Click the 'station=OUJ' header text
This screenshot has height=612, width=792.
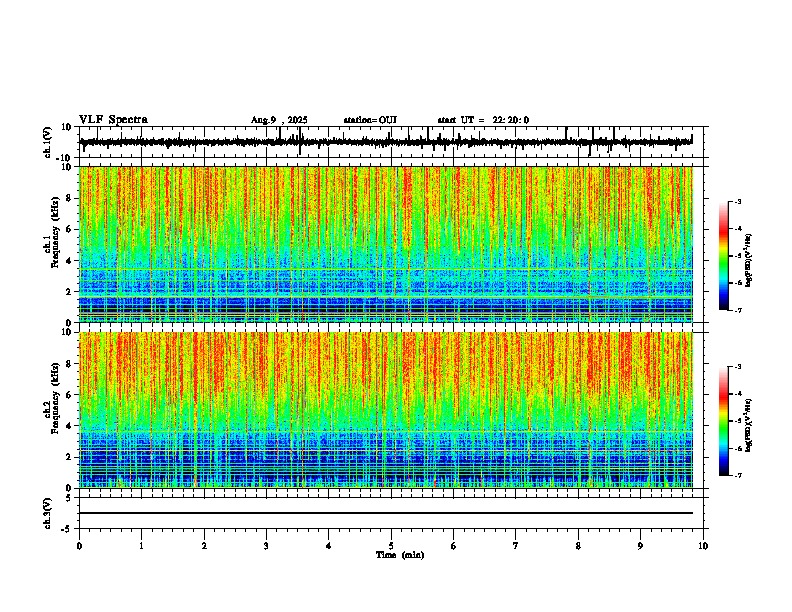point(370,120)
